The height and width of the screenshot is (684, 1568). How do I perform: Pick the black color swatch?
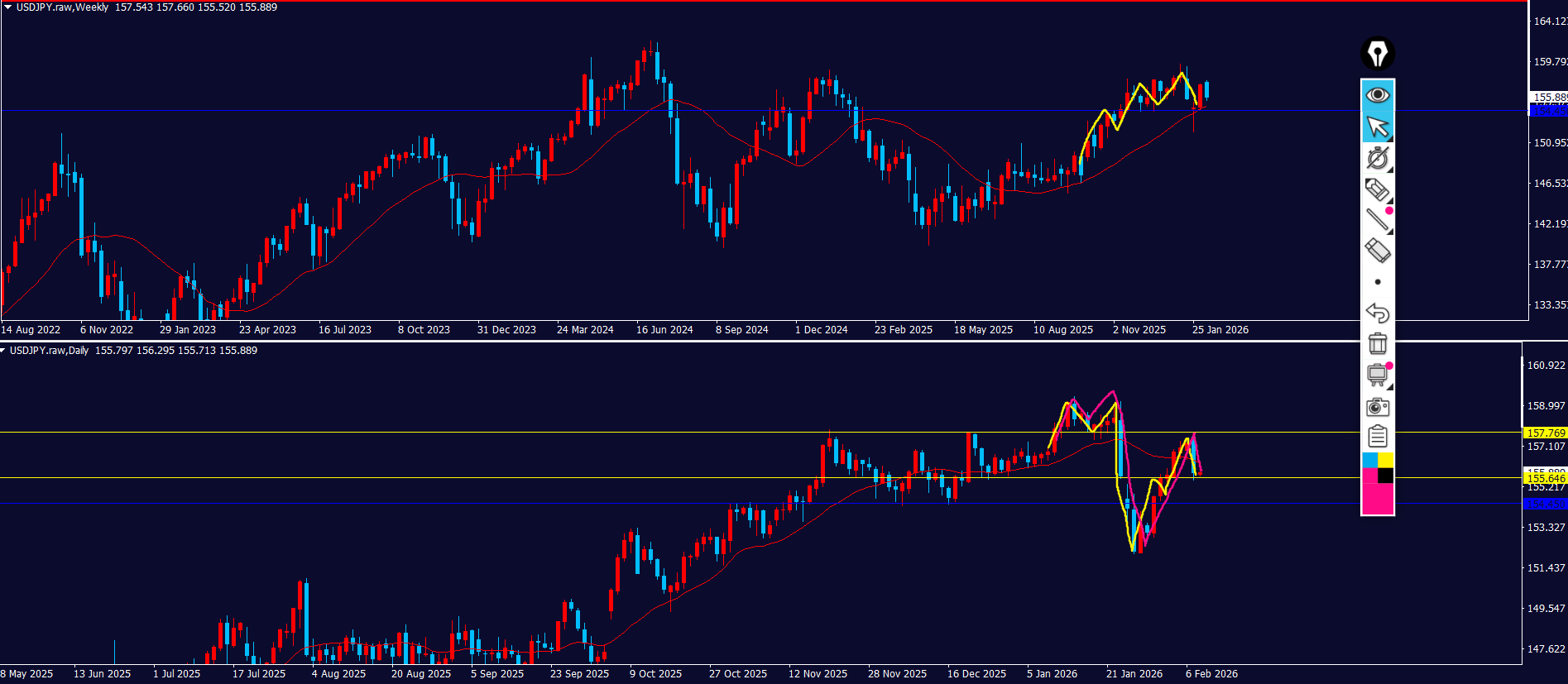tap(1386, 476)
